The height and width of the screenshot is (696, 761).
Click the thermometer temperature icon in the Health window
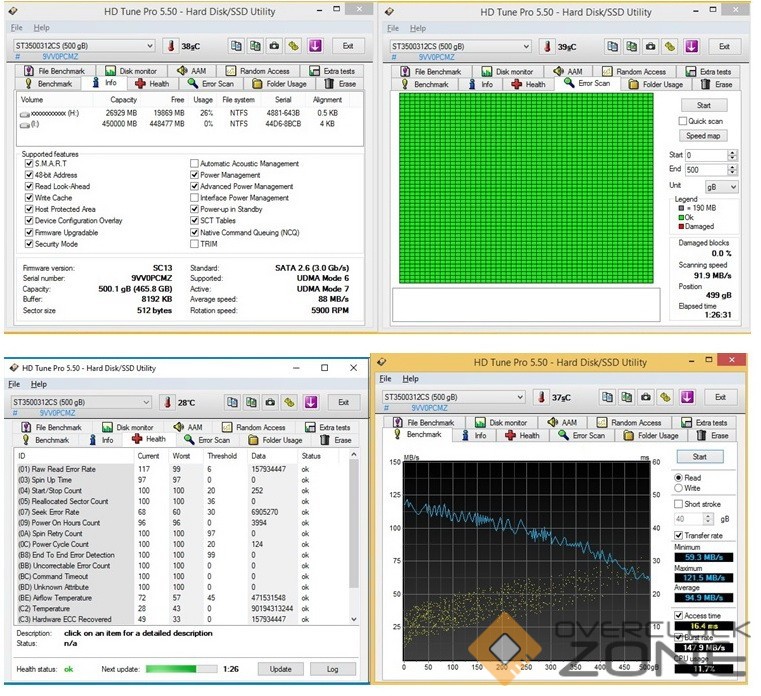tap(167, 402)
